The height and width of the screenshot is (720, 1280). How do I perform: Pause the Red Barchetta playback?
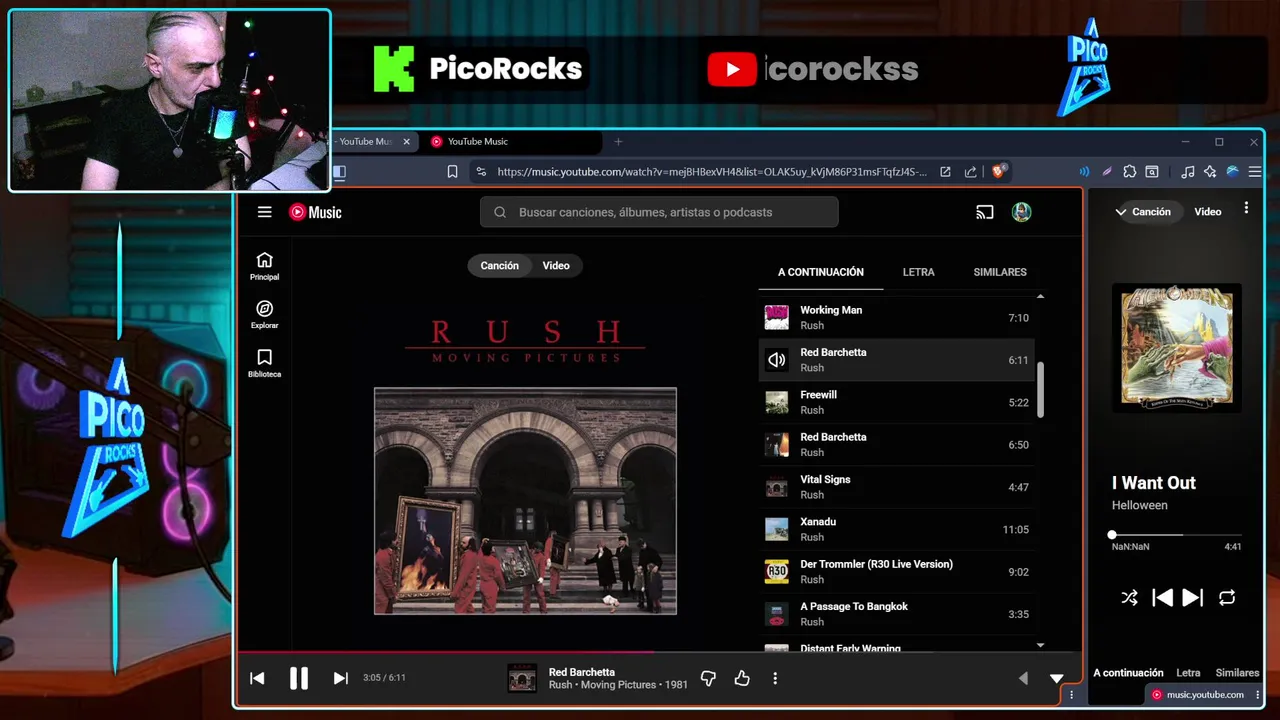pyautogui.click(x=298, y=678)
